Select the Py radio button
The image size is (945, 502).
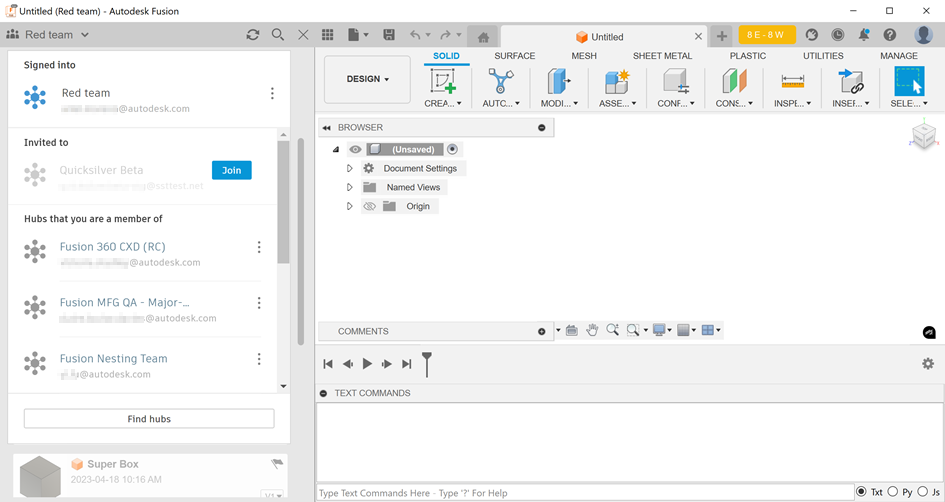(893, 492)
